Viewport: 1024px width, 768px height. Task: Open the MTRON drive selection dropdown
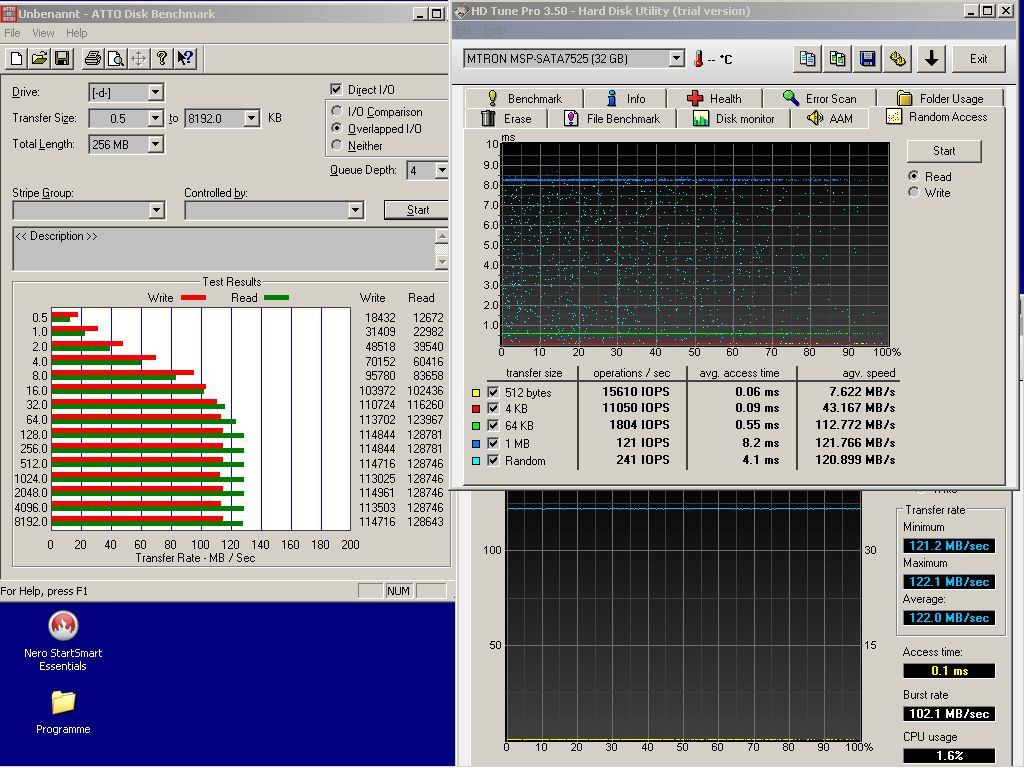(x=677, y=59)
